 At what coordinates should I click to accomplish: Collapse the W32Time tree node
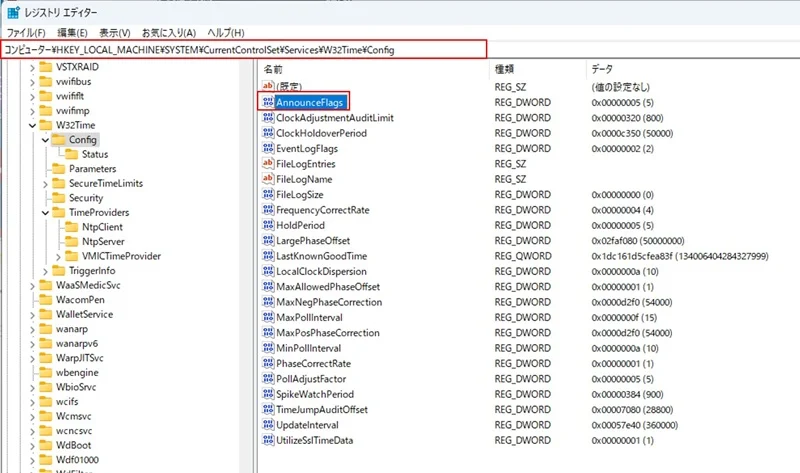click(33, 125)
